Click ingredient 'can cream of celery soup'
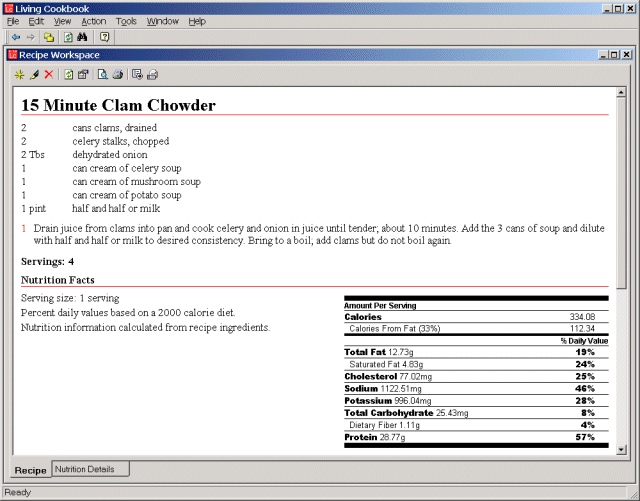Image resolution: width=640 pixels, height=501 pixels. click(x=127, y=168)
